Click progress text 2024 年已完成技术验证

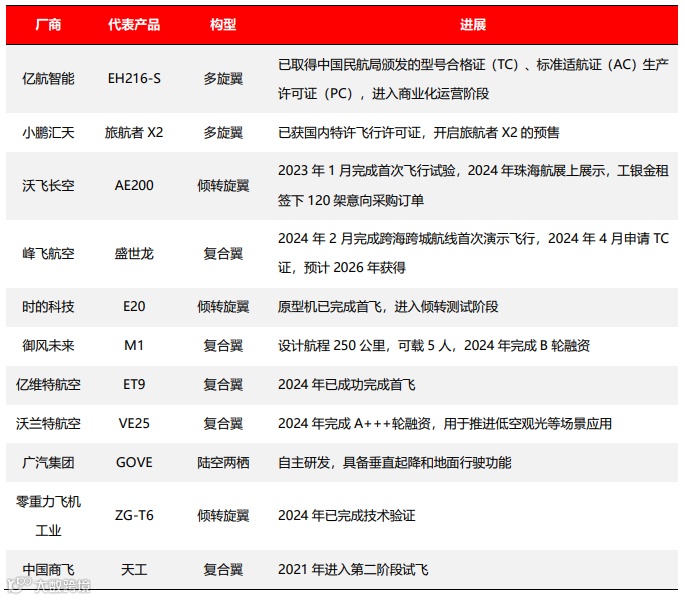point(346,516)
